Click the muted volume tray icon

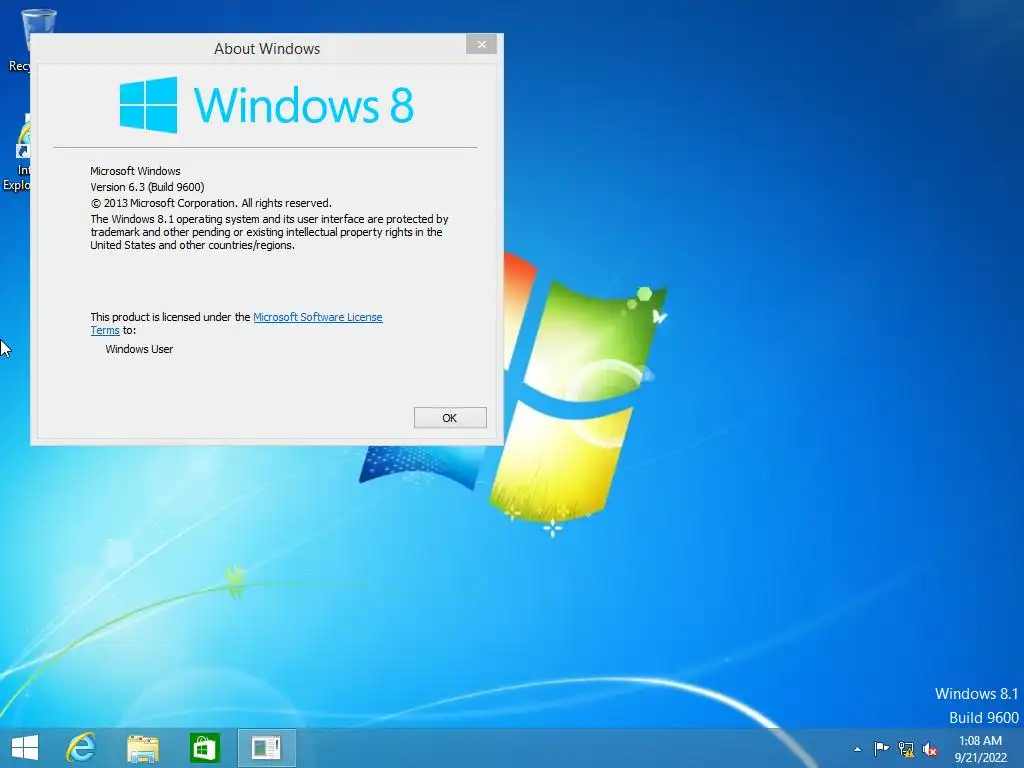930,749
